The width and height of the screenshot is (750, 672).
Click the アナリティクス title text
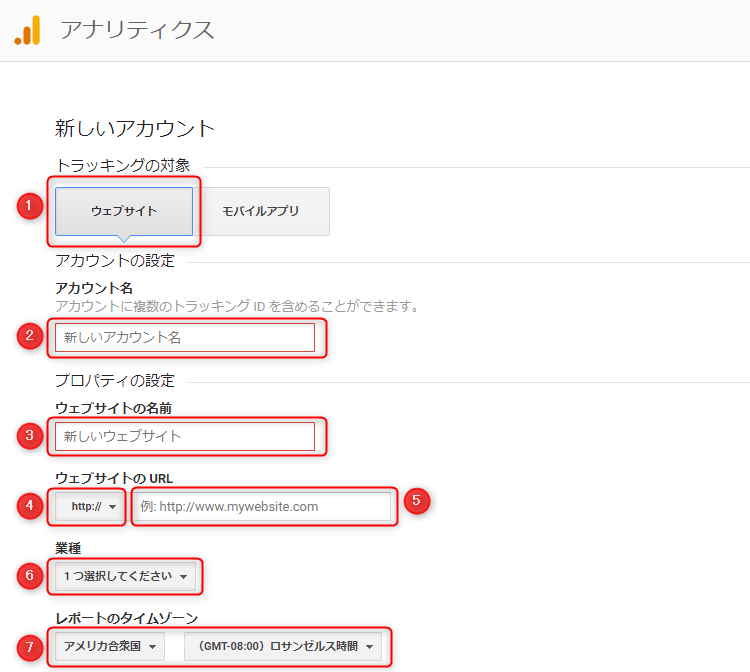coord(137,30)
